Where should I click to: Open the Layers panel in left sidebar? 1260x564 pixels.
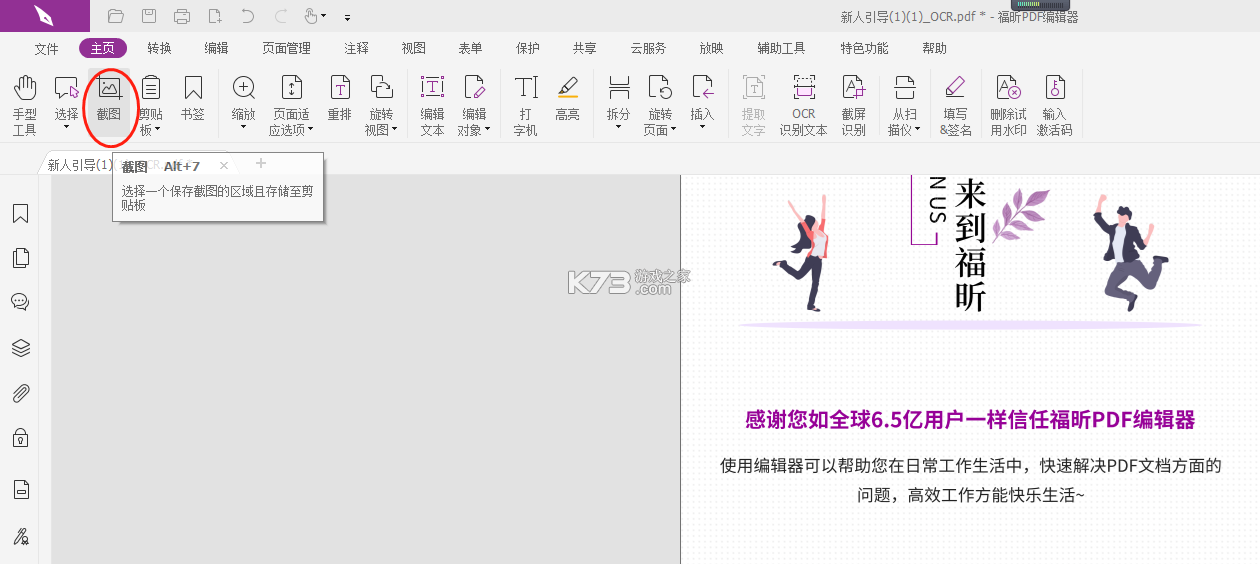pos(20,348)
